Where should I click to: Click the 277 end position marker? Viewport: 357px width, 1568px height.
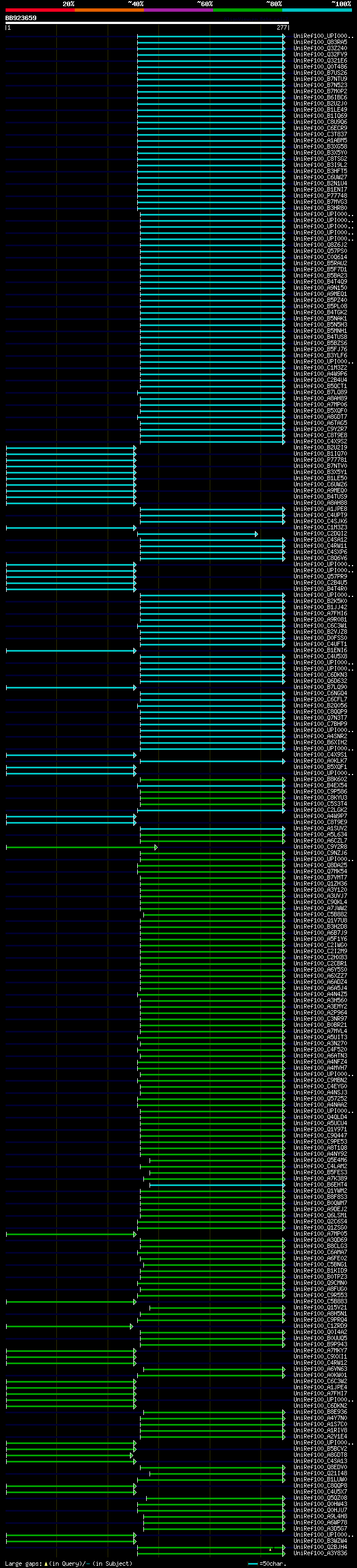coord(282,27)
